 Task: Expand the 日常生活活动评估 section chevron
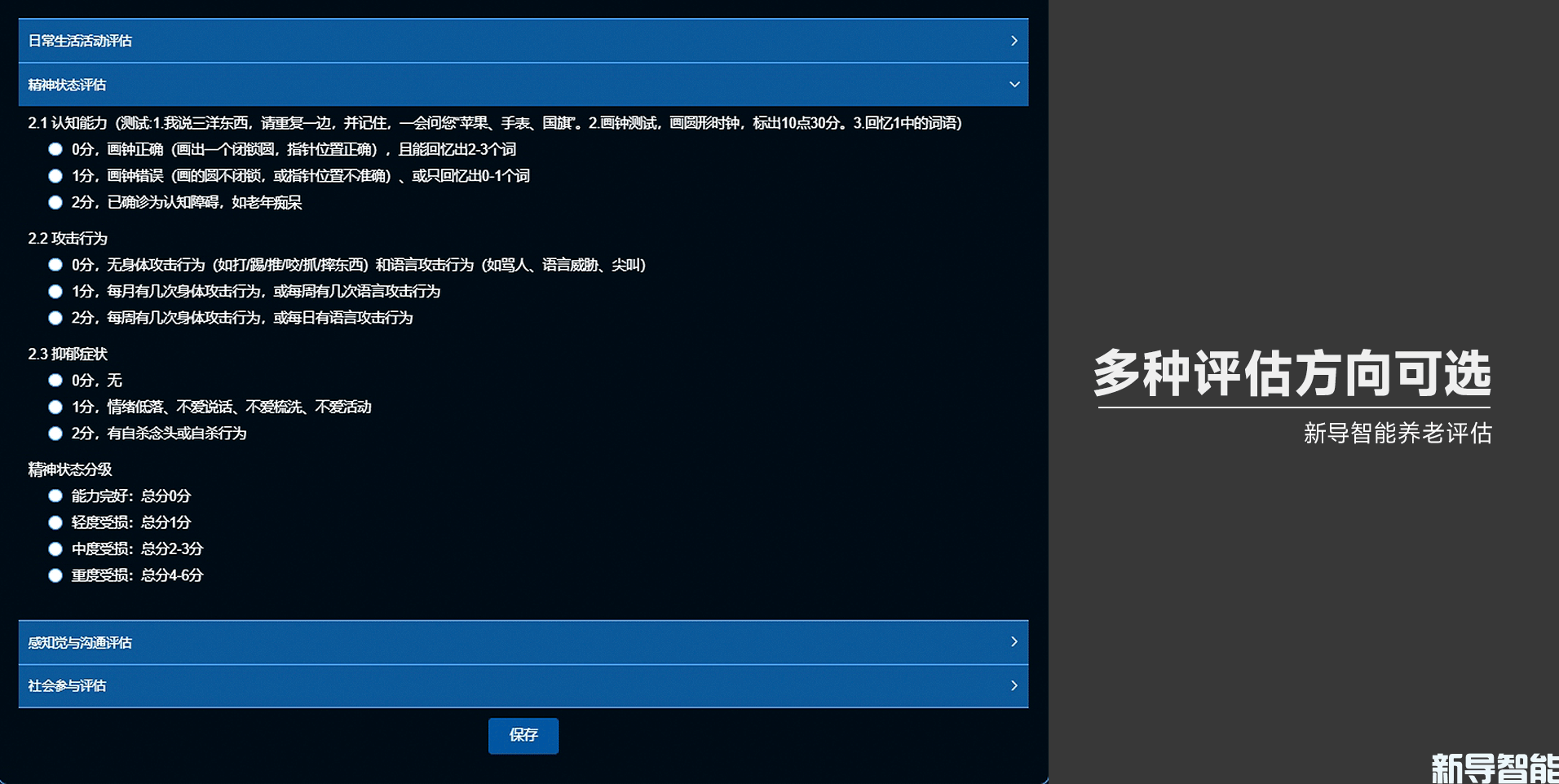tap(1014, 41)
